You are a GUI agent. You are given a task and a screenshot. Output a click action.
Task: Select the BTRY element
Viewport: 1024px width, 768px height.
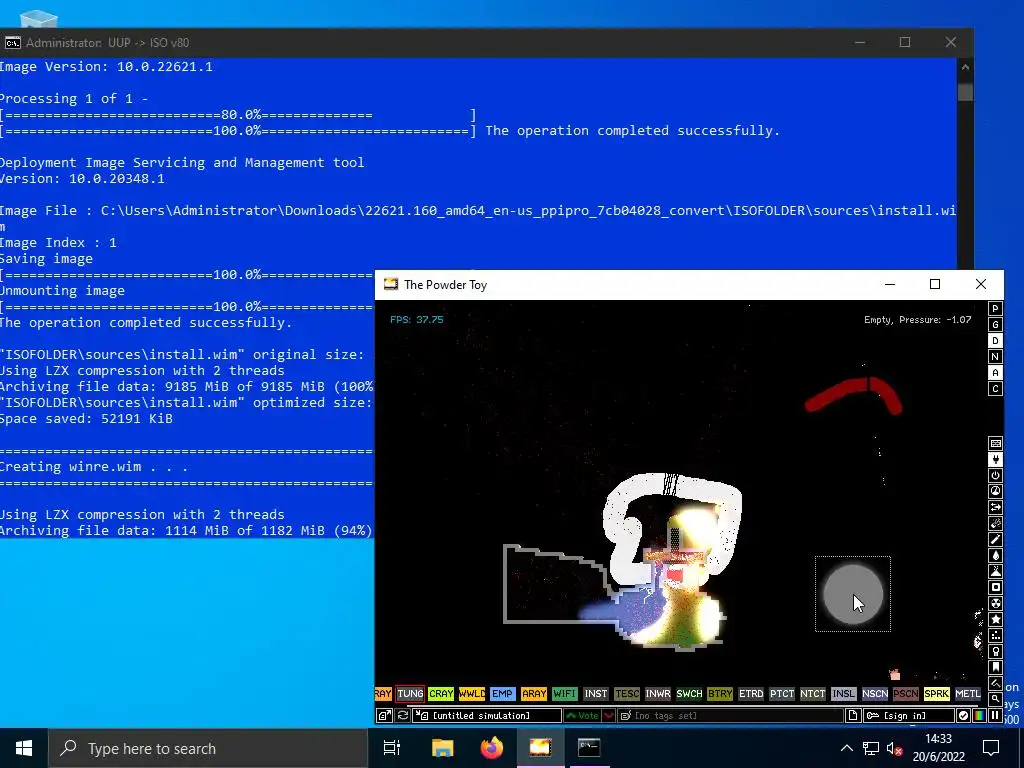coord(720,694)
